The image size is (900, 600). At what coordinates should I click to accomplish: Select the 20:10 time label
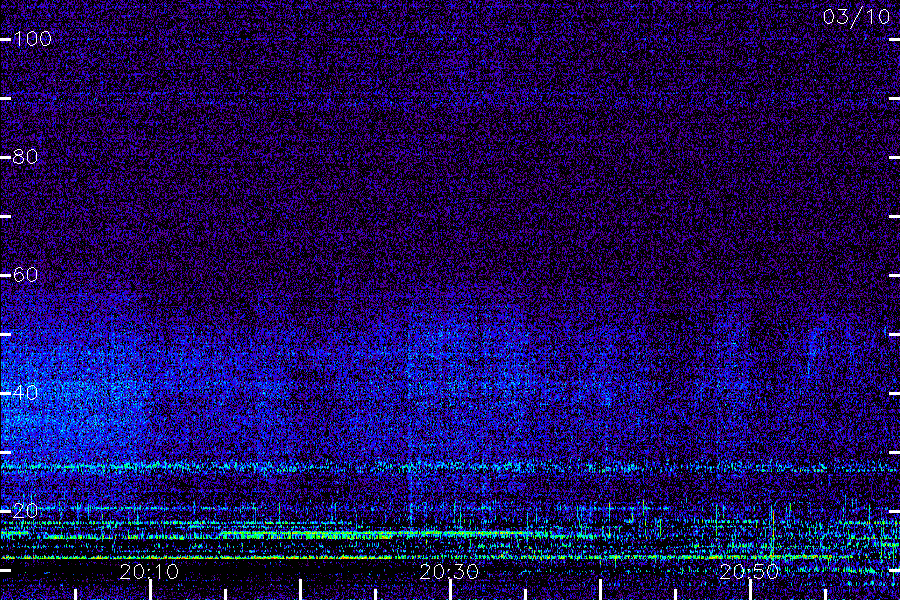click(x=149, y=572)
